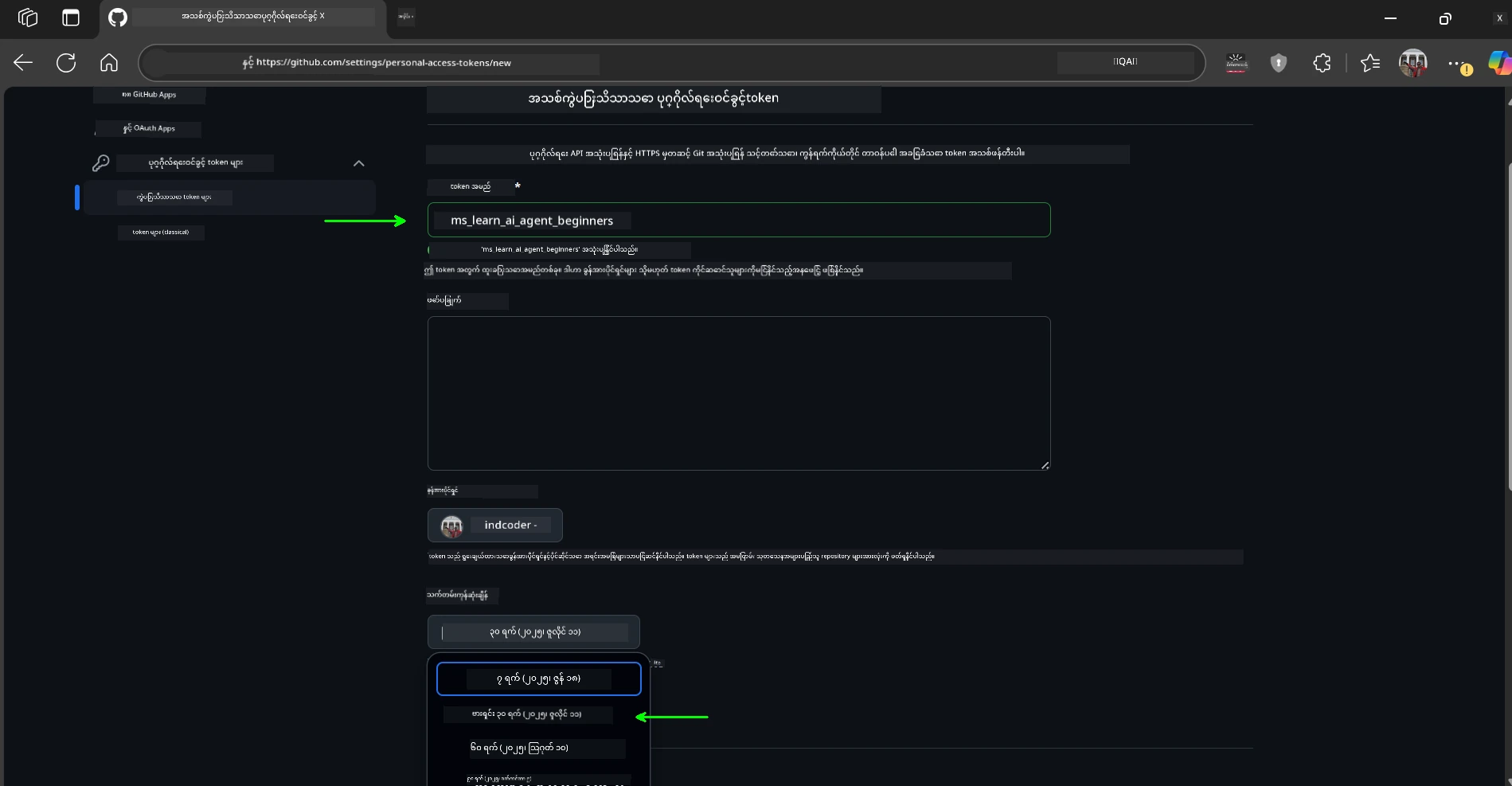Collapse the personal access tokens section chevron
This screenshot has height=786, width=1512.
pyautogui.click(x=358, y=163)
